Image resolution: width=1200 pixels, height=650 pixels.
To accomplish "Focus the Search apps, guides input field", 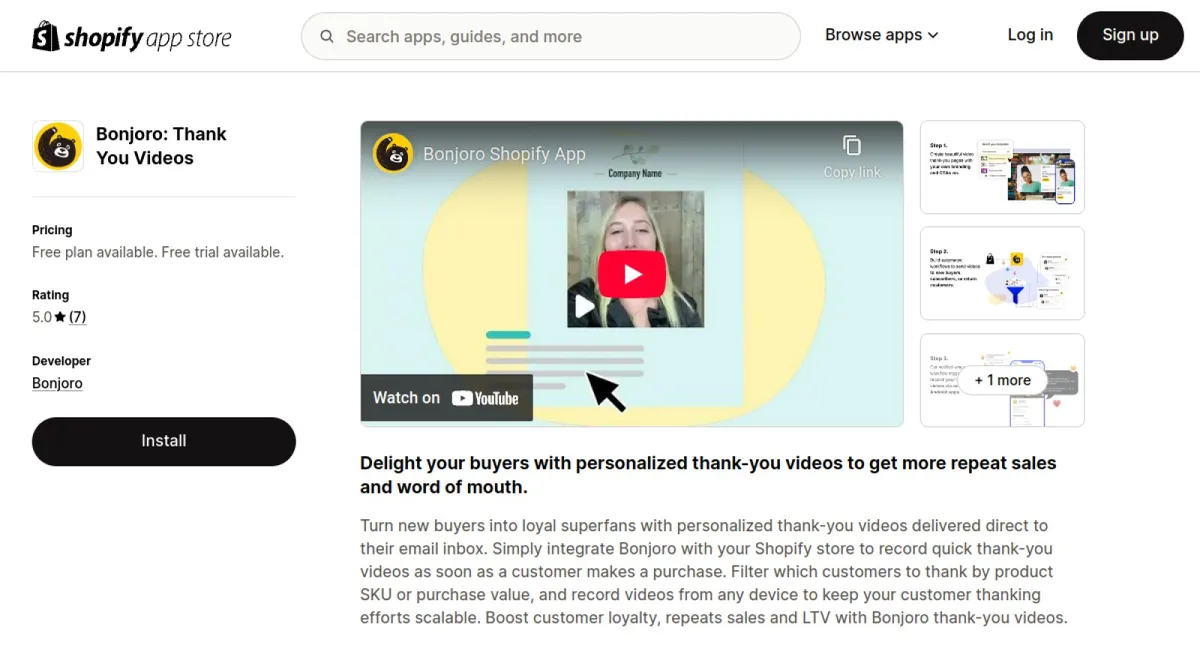I will coord(560,37).
